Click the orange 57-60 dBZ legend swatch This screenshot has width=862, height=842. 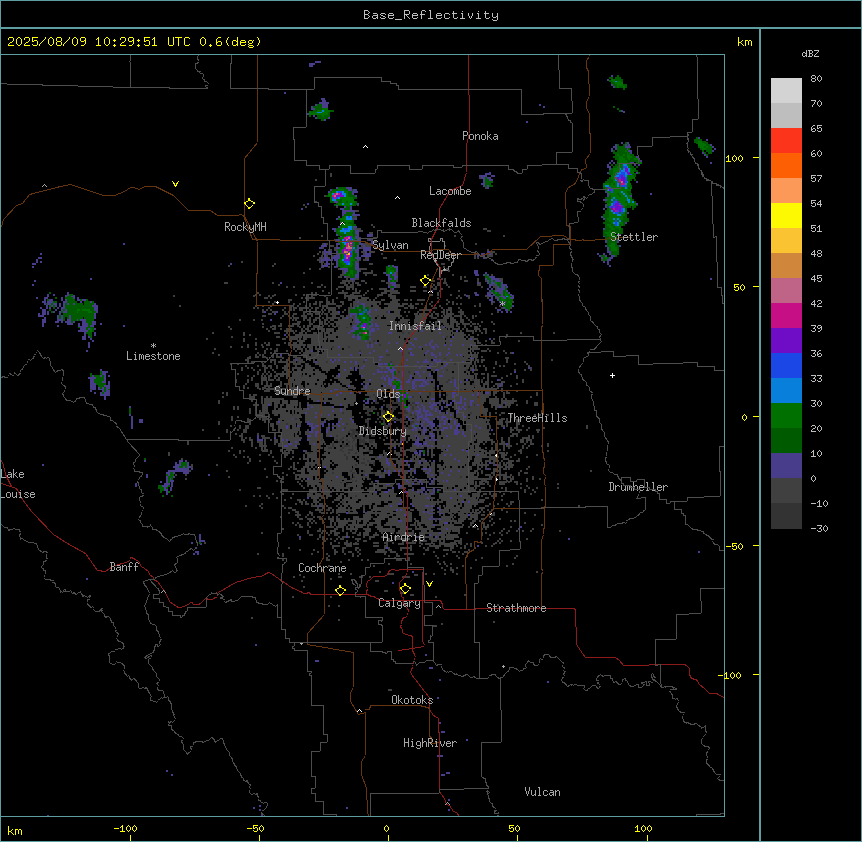coord(786,165)
